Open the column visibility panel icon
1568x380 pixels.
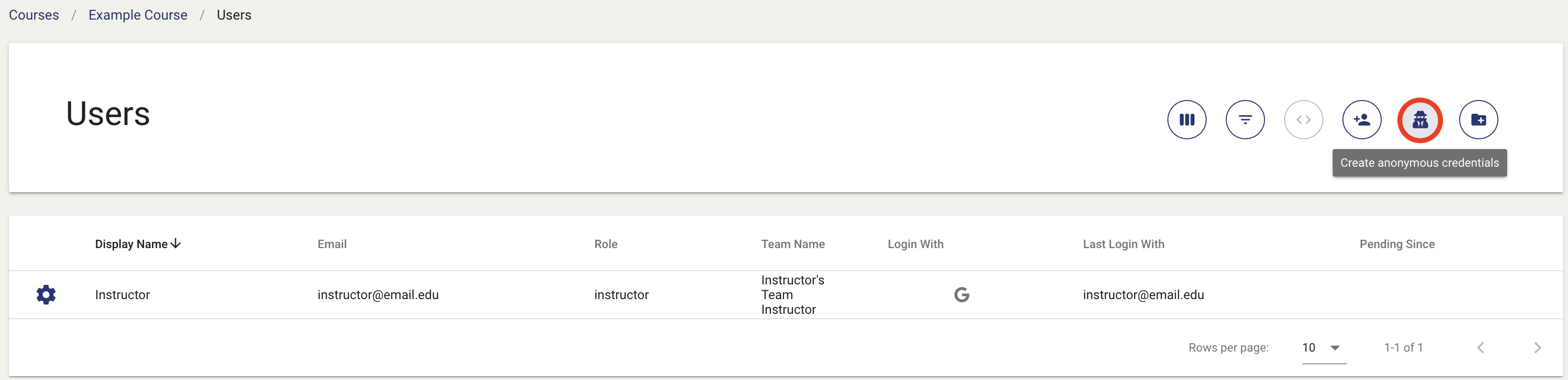pos(1187,119)
